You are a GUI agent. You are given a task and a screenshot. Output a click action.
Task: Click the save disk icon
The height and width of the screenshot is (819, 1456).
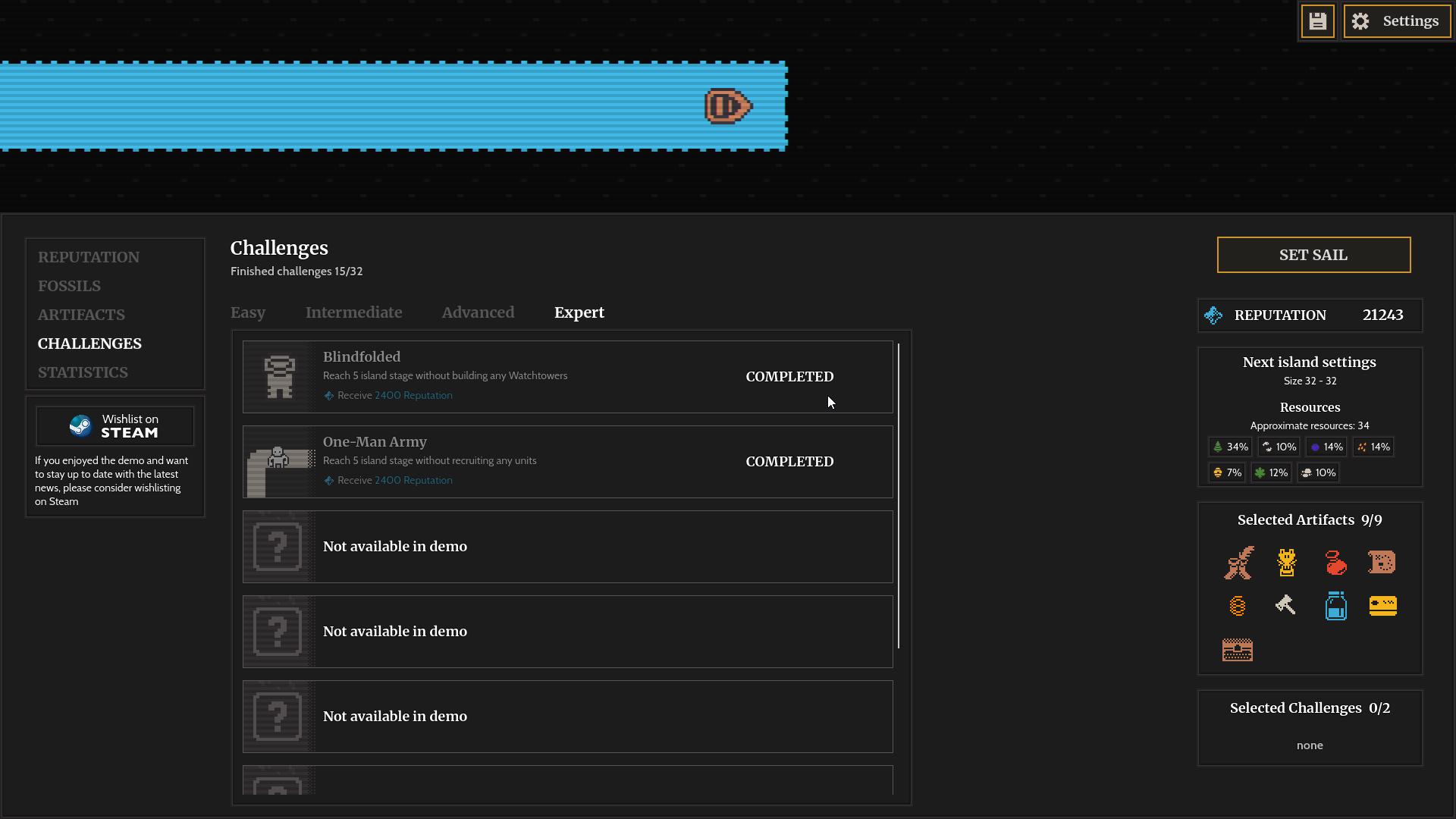click(x=1317, y=21)
